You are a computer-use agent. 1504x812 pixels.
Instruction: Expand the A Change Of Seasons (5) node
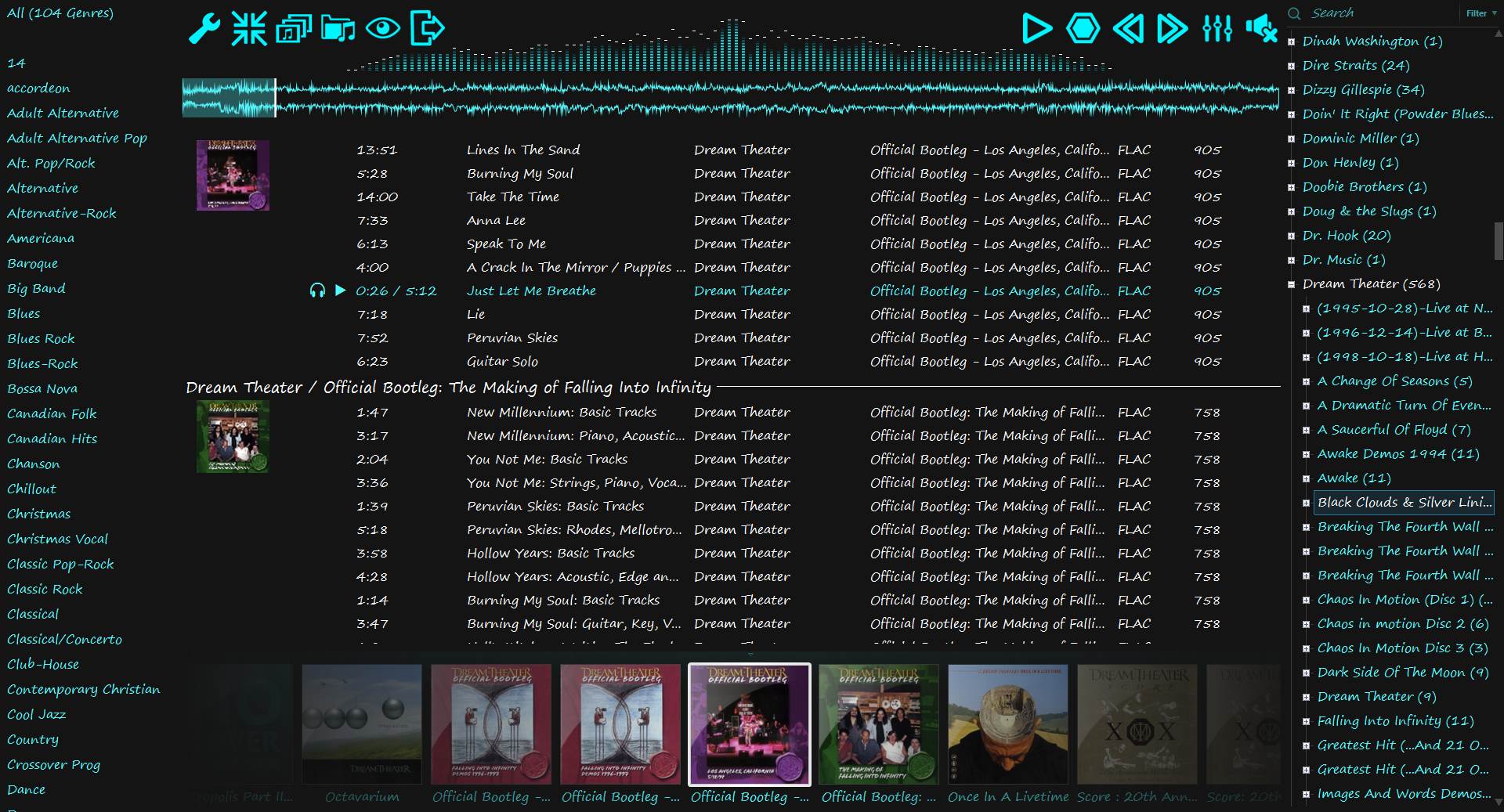(1306, 381)
